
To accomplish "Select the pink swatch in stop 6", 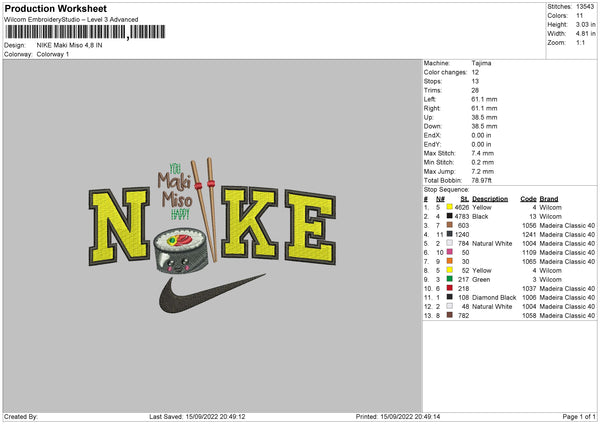I will [x=450, y=252].
